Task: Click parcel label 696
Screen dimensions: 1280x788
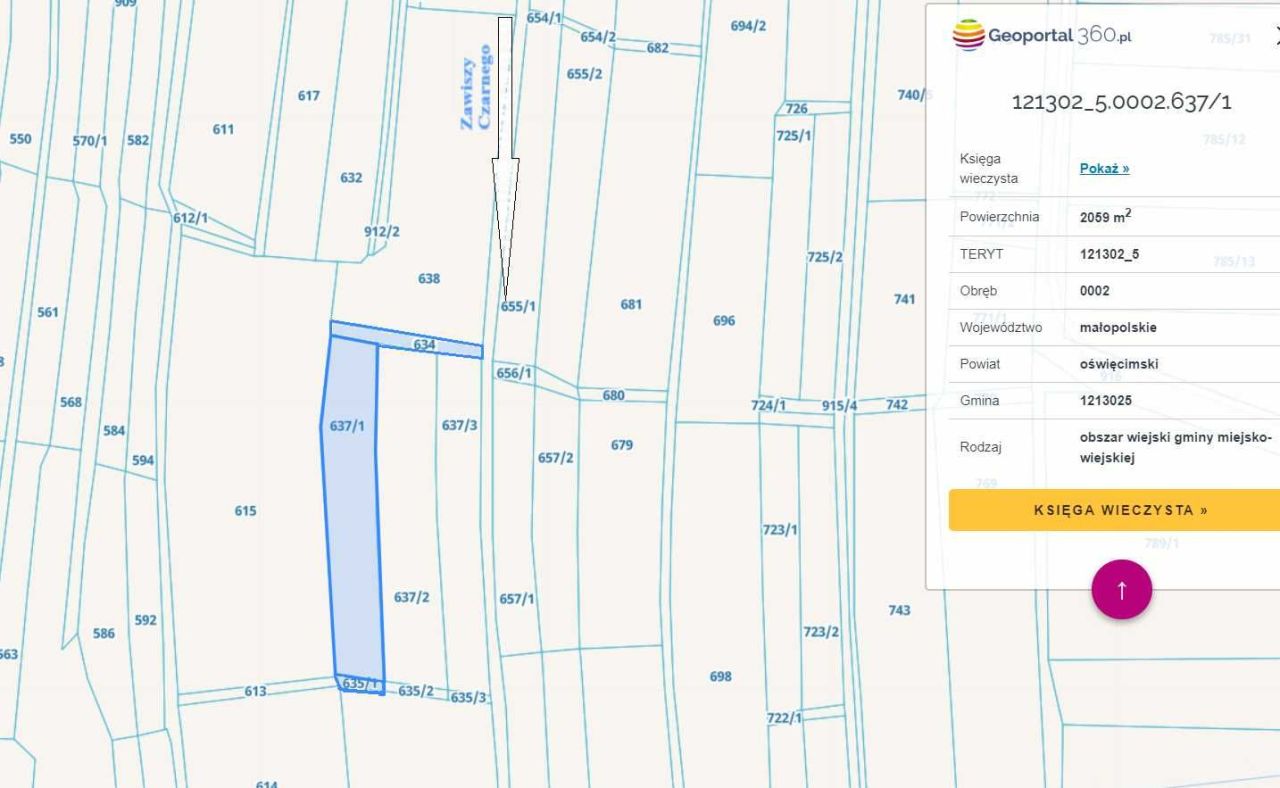Action: point(724,321)
